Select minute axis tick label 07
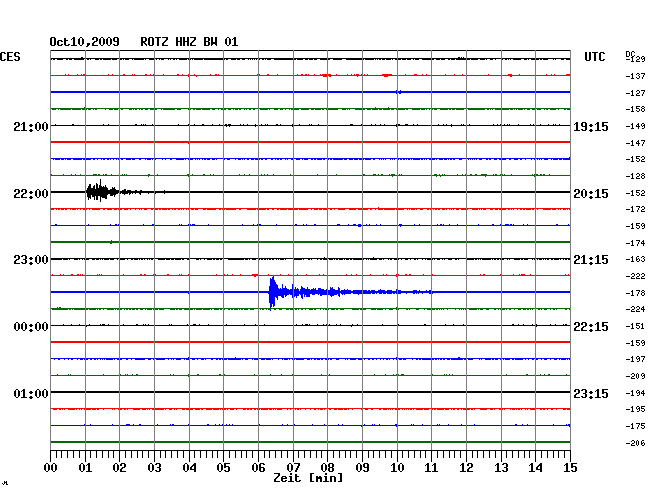Image resolution: width=650 pixels, height=494 pixels. (293, 468)
